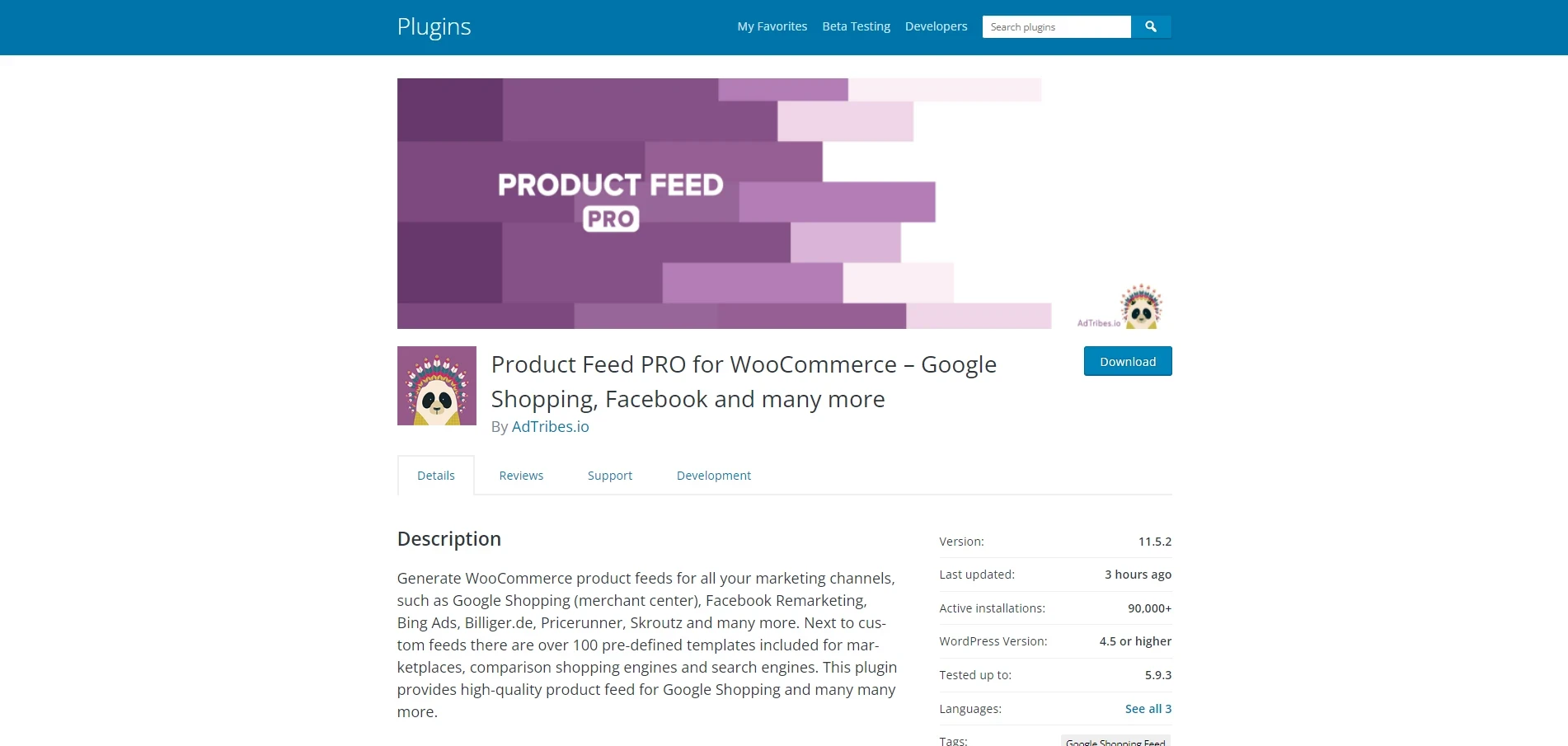The width and height of the screenshot is (1568, 746).
Task: Switch to the Reviews tab
Action: click(x=521, y=476)
